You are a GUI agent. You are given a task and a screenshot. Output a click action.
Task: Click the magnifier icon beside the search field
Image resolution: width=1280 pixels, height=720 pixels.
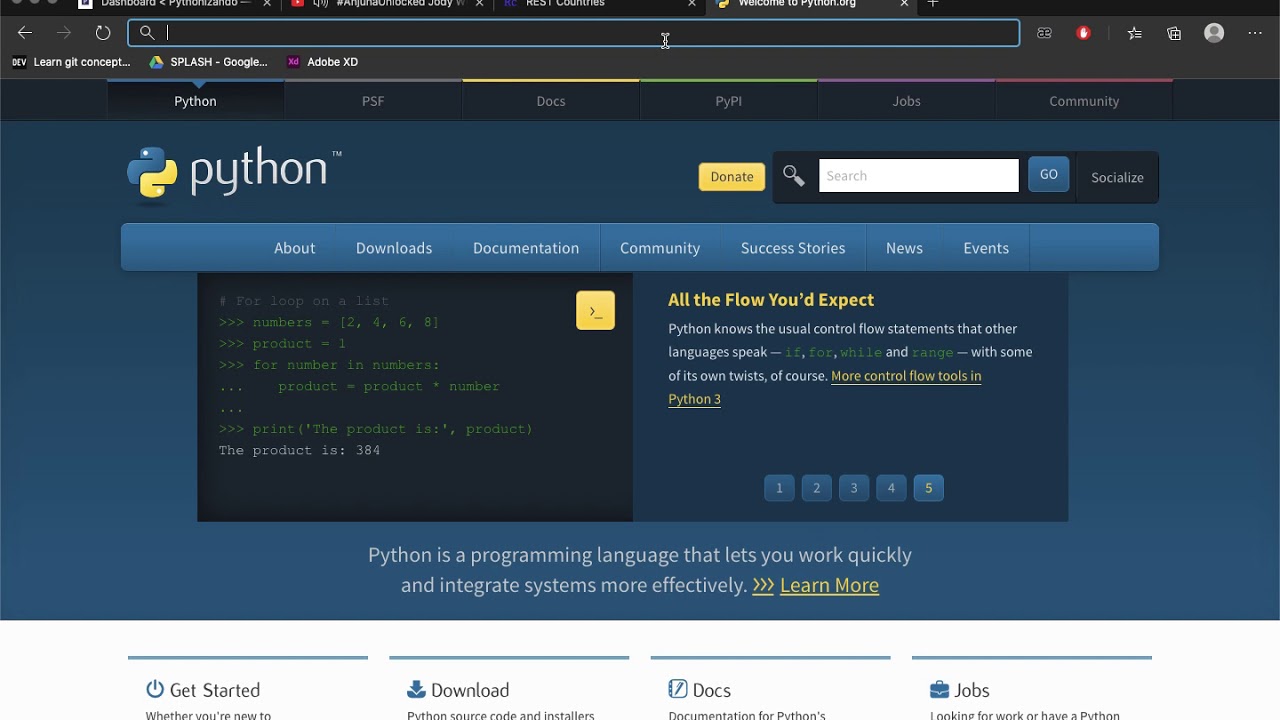(794, 176)
